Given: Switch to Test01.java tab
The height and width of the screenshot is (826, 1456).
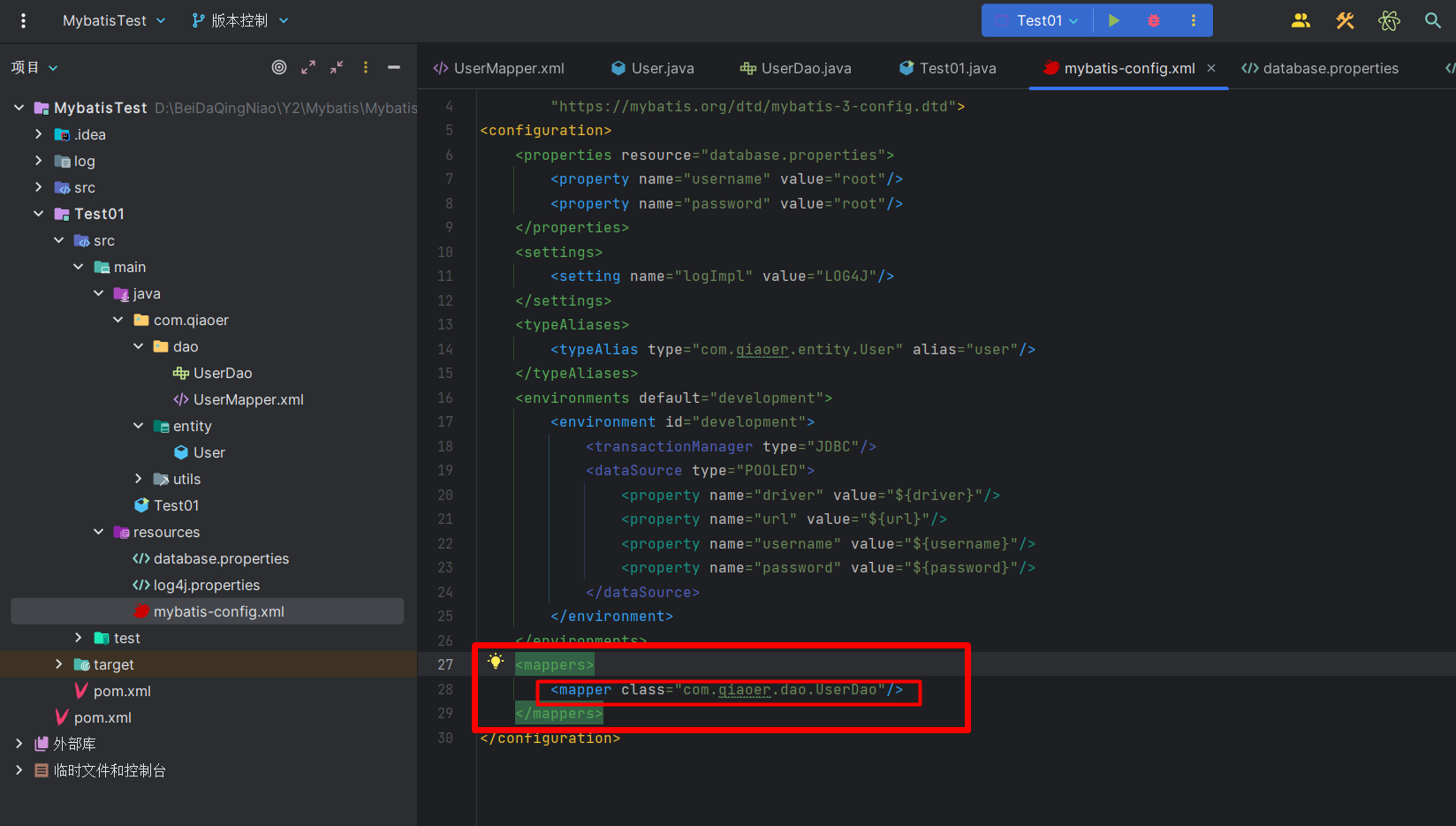Looking at the screenshot, I should (x=948, y=68).
